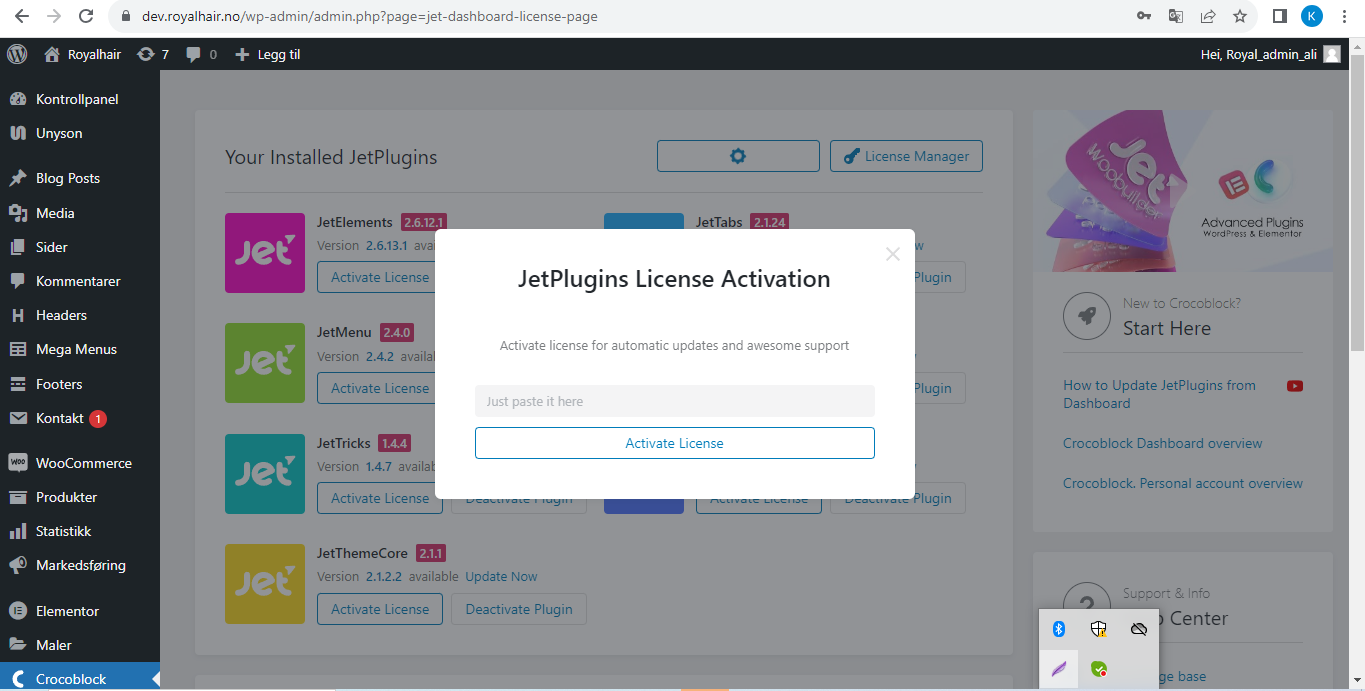Click the purple feather tray icon

click(1059, 668)
